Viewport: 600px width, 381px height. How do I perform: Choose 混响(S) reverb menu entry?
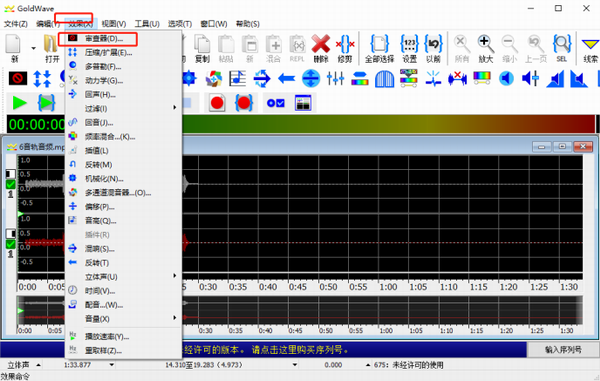click(123, 249)
